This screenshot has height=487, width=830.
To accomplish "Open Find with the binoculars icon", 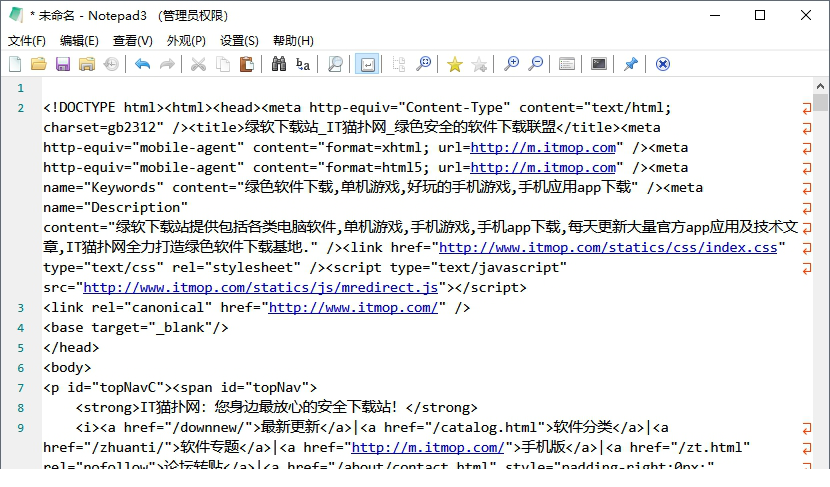I will click(x=278, y=64).
